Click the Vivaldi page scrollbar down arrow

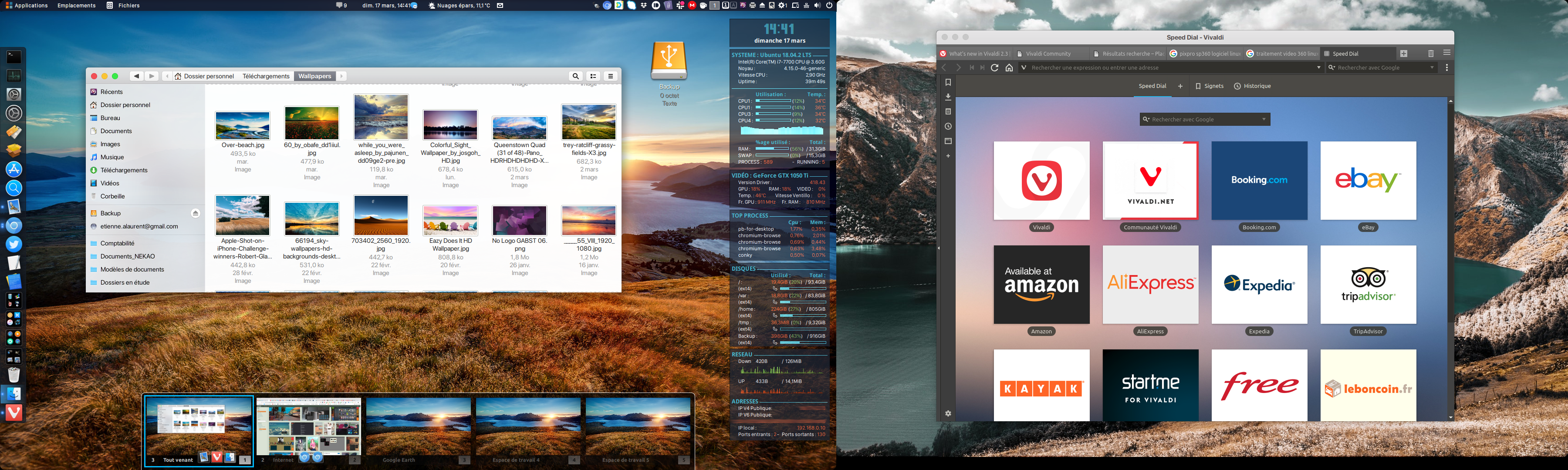[1450, 417]
